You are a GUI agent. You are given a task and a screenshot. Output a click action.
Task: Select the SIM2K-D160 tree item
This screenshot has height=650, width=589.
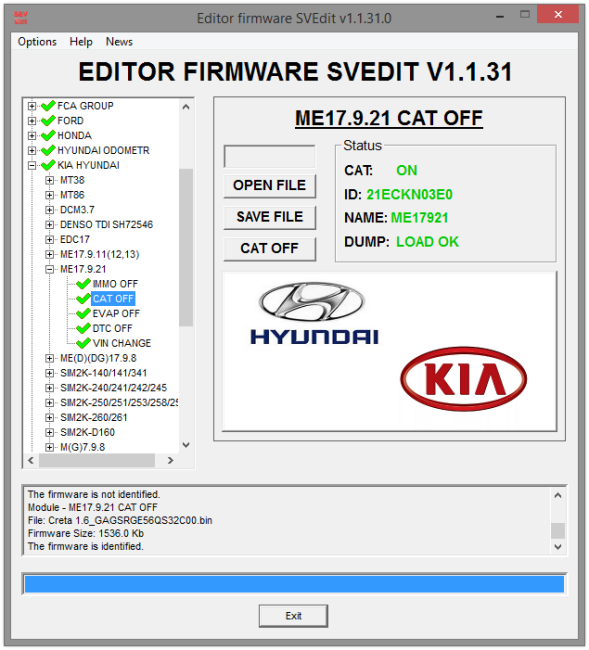click(87, 432)
